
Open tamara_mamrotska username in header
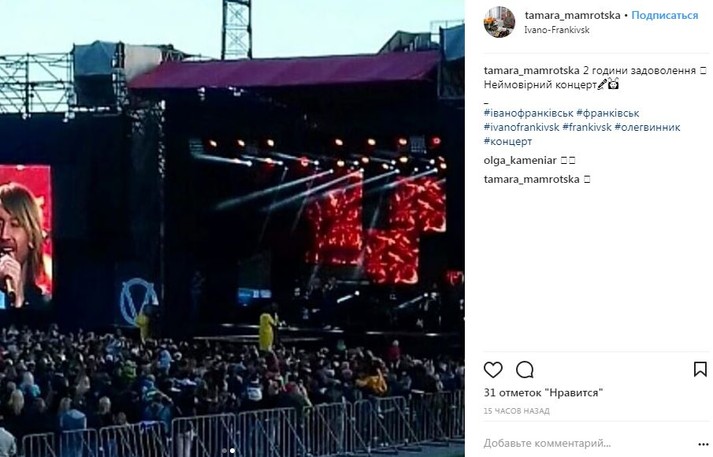pos(572,15)
